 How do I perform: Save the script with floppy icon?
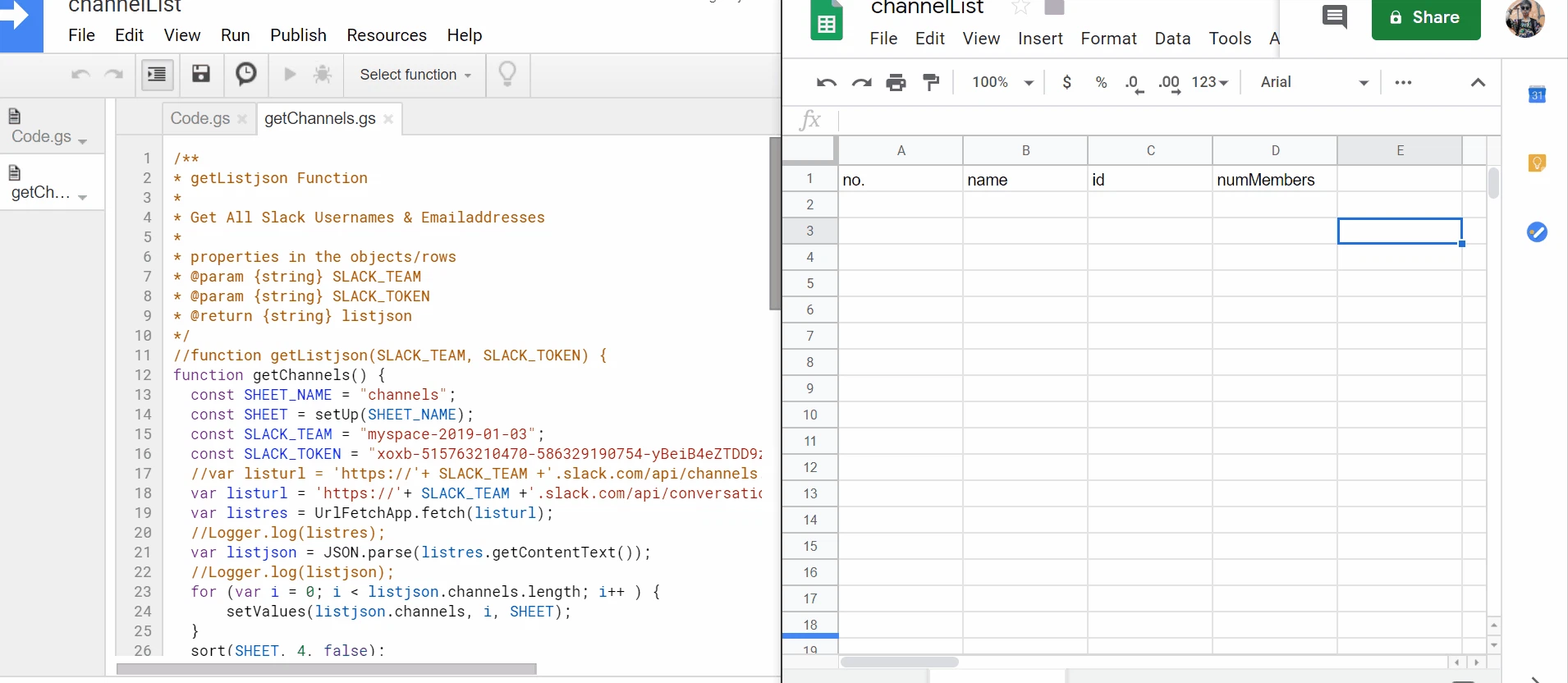201,75
